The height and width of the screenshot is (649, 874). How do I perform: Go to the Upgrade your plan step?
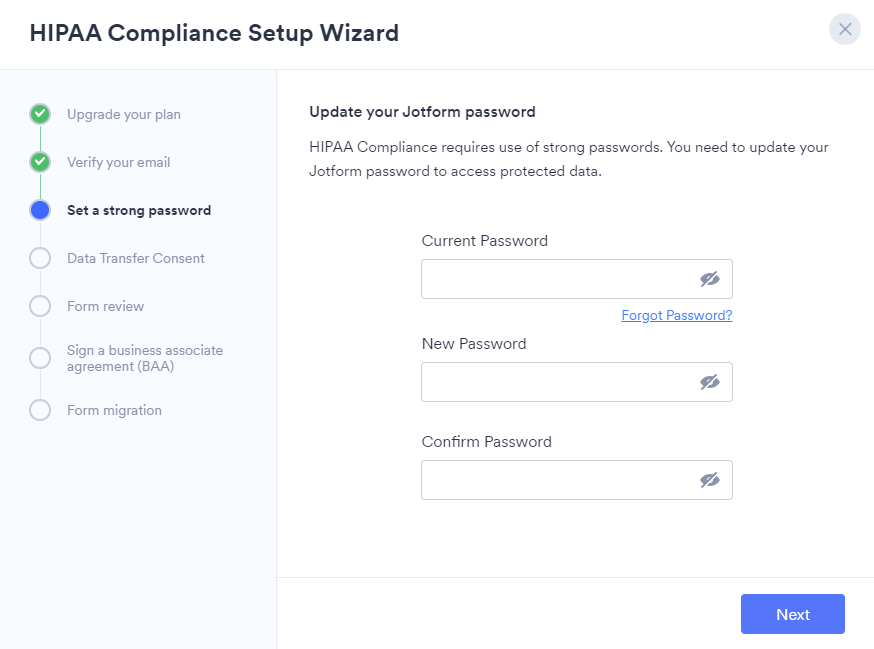pyautogui.click(x=124, y=114)
